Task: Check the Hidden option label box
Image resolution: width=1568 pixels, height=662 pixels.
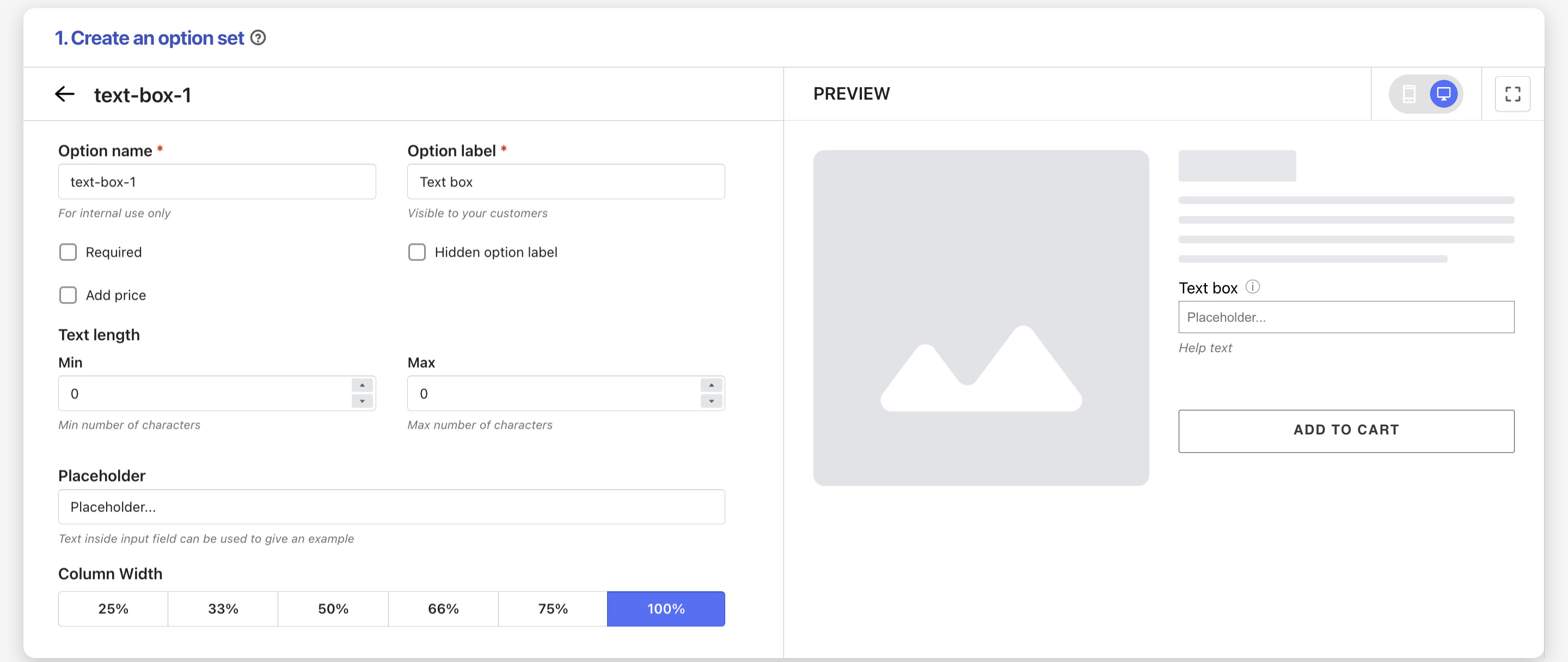Action: (x=417, y=252)
